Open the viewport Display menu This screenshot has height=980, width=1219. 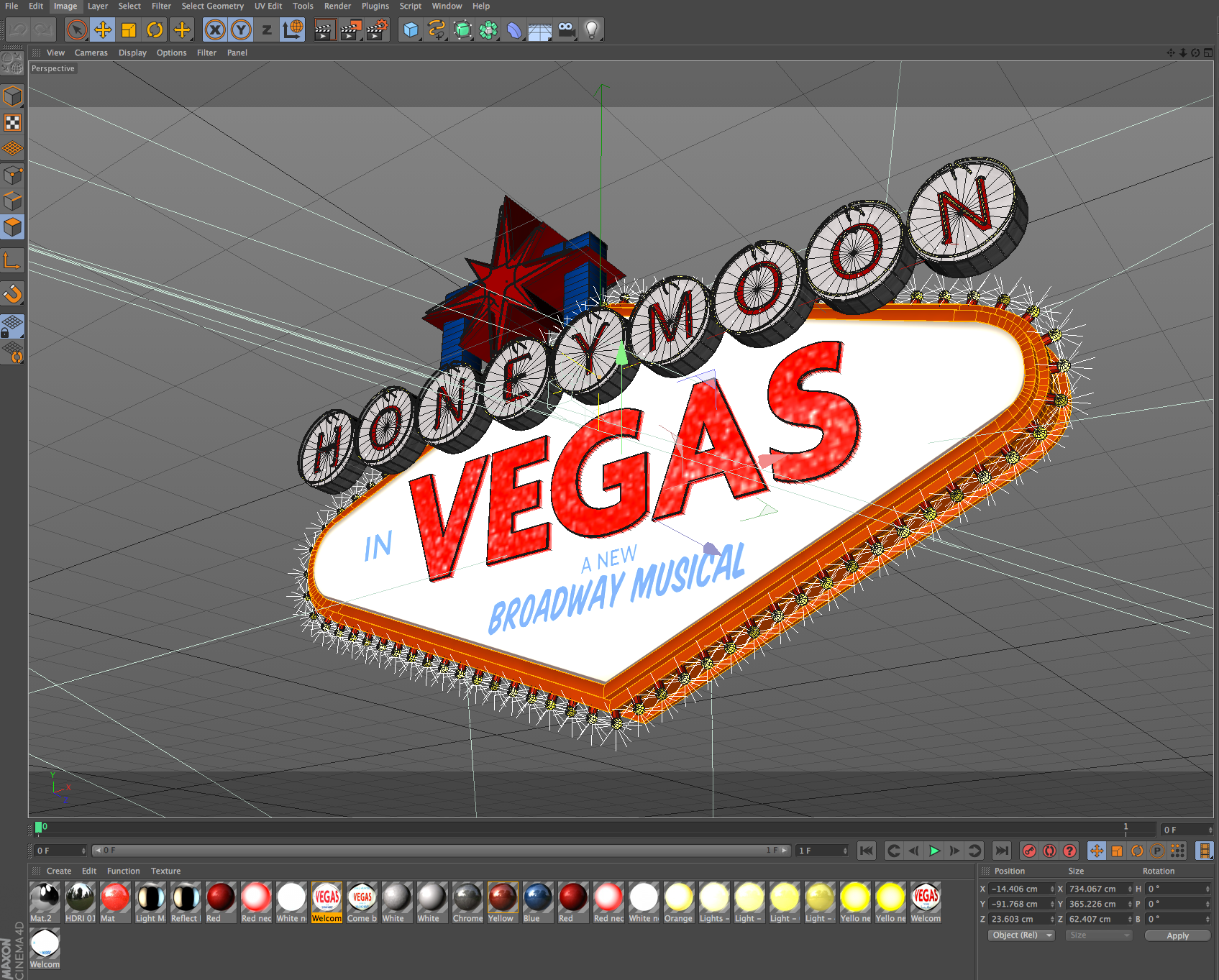click(132, 52)
